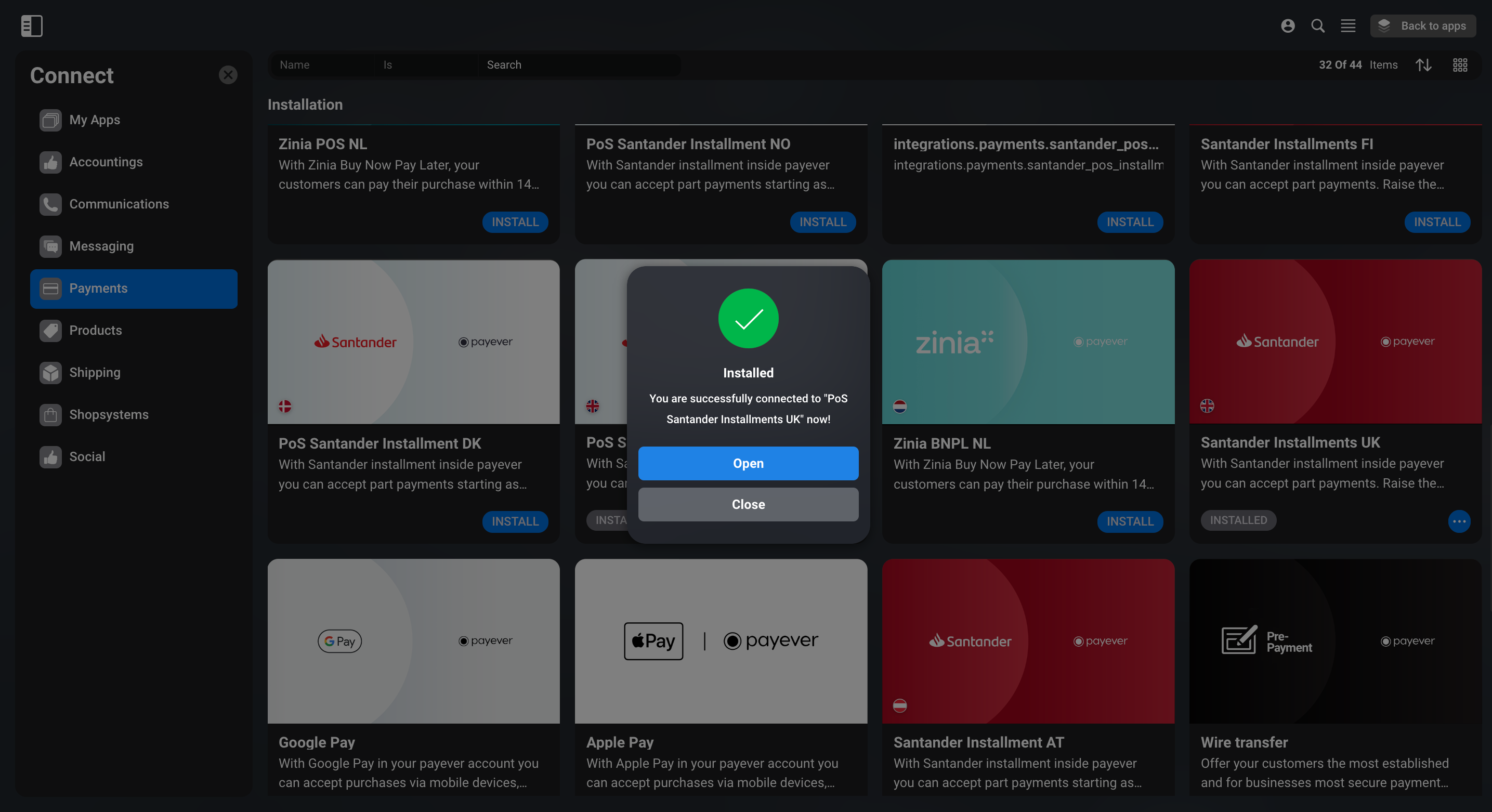Click Back to apps button

point(1422,25)
